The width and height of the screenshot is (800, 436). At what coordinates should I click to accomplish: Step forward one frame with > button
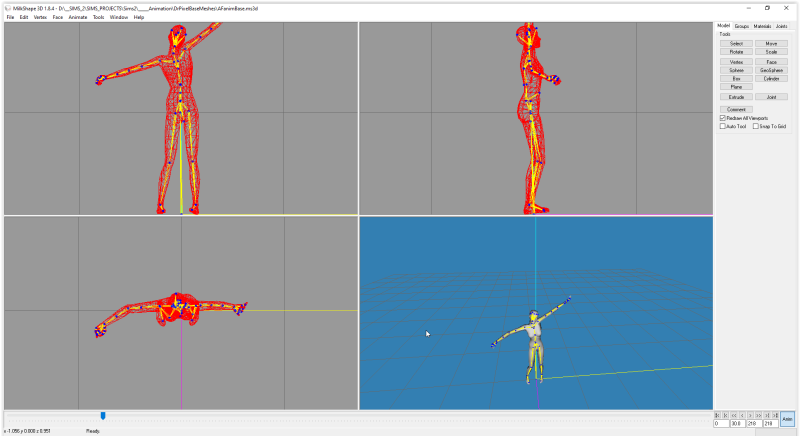(x=751, y=415)
